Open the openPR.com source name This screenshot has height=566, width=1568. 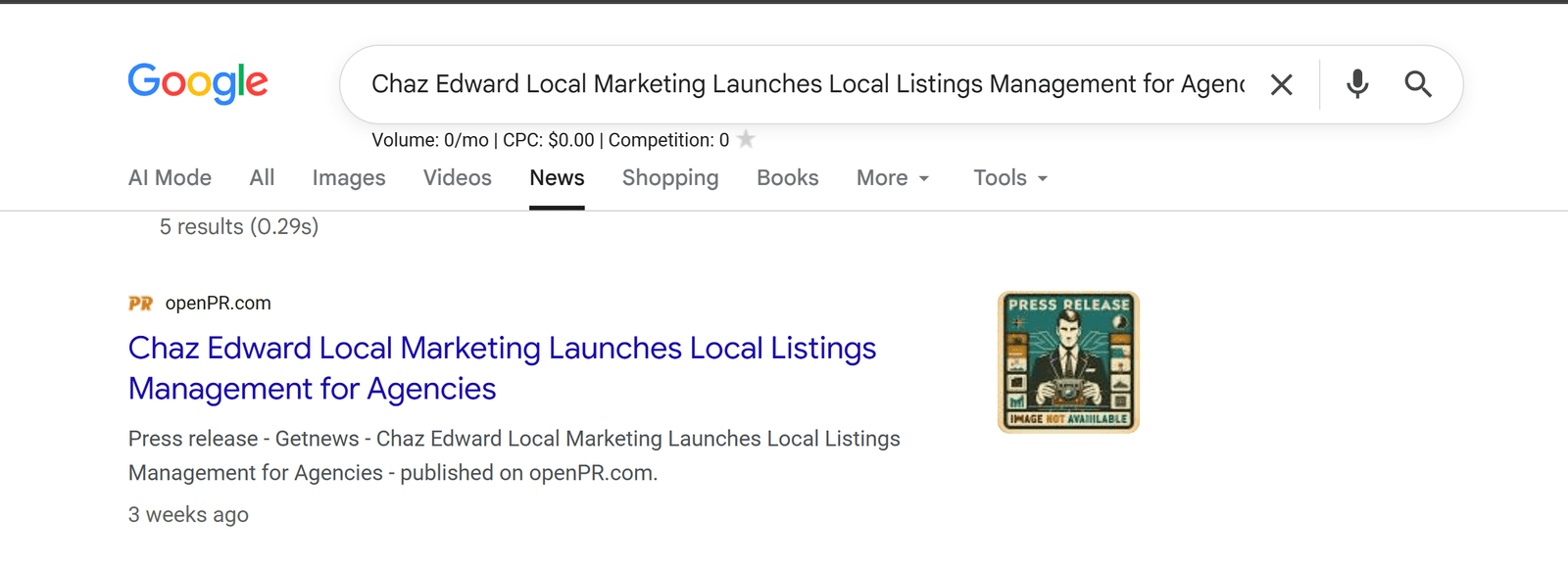[x=218, y=304]
